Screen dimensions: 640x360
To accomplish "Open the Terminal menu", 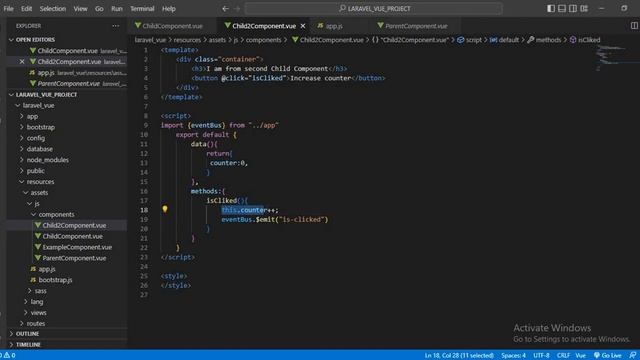I will coord(142,9).
